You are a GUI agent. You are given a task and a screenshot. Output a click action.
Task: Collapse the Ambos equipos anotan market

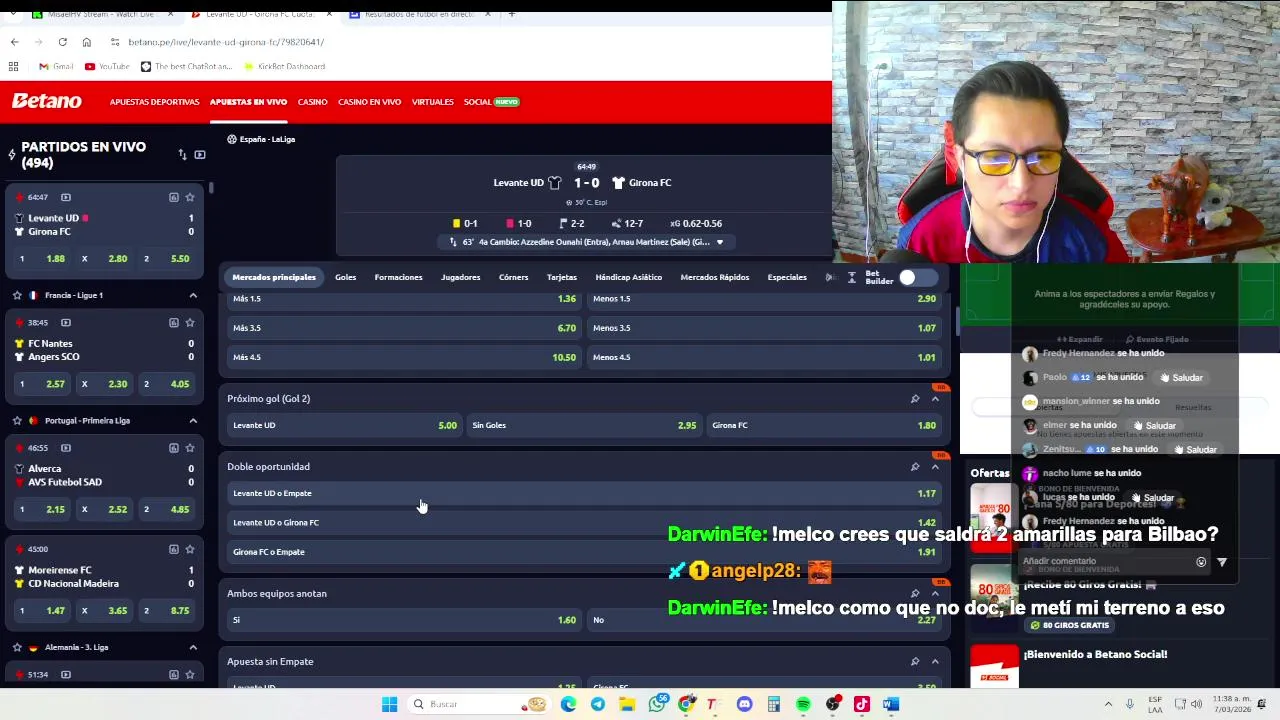[935, 594]
